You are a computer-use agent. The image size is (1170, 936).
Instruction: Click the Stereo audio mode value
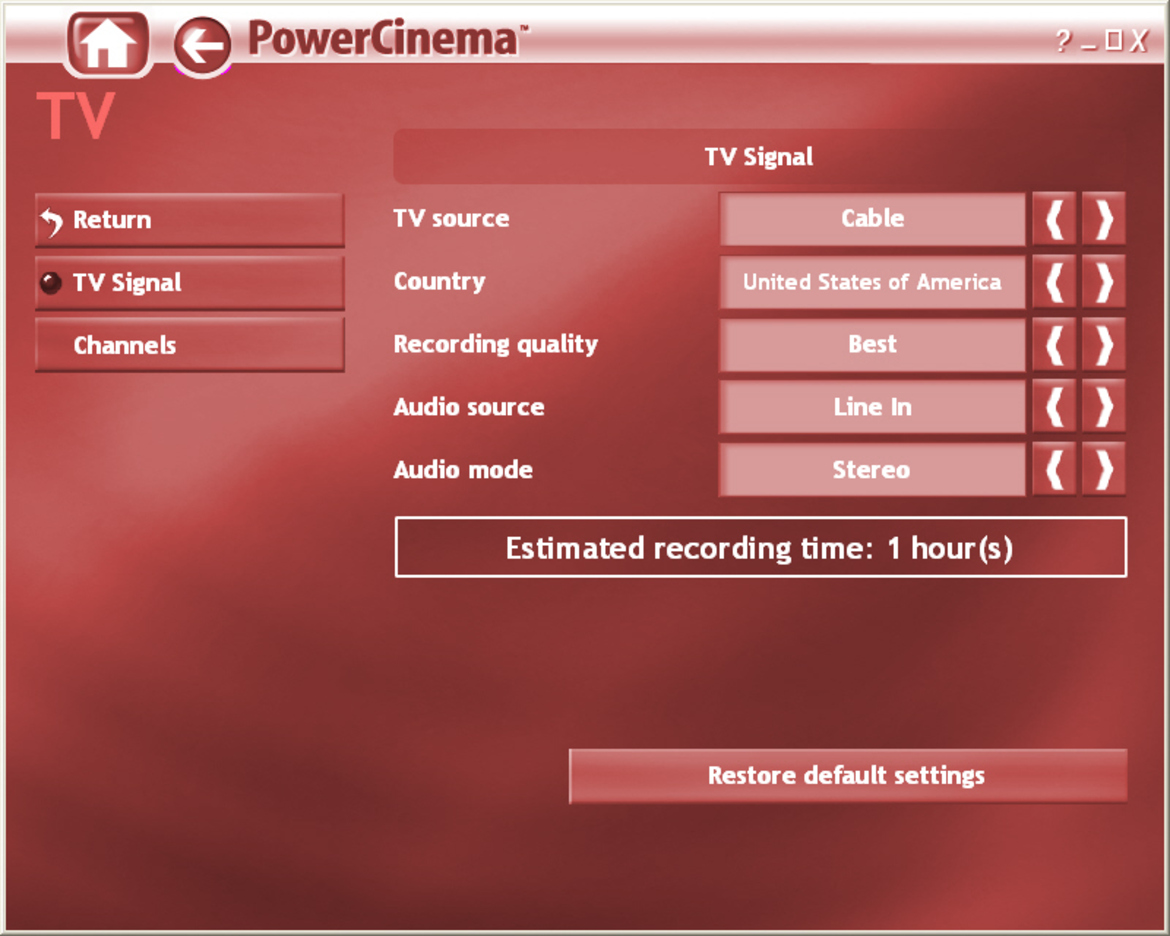point(872,469)
